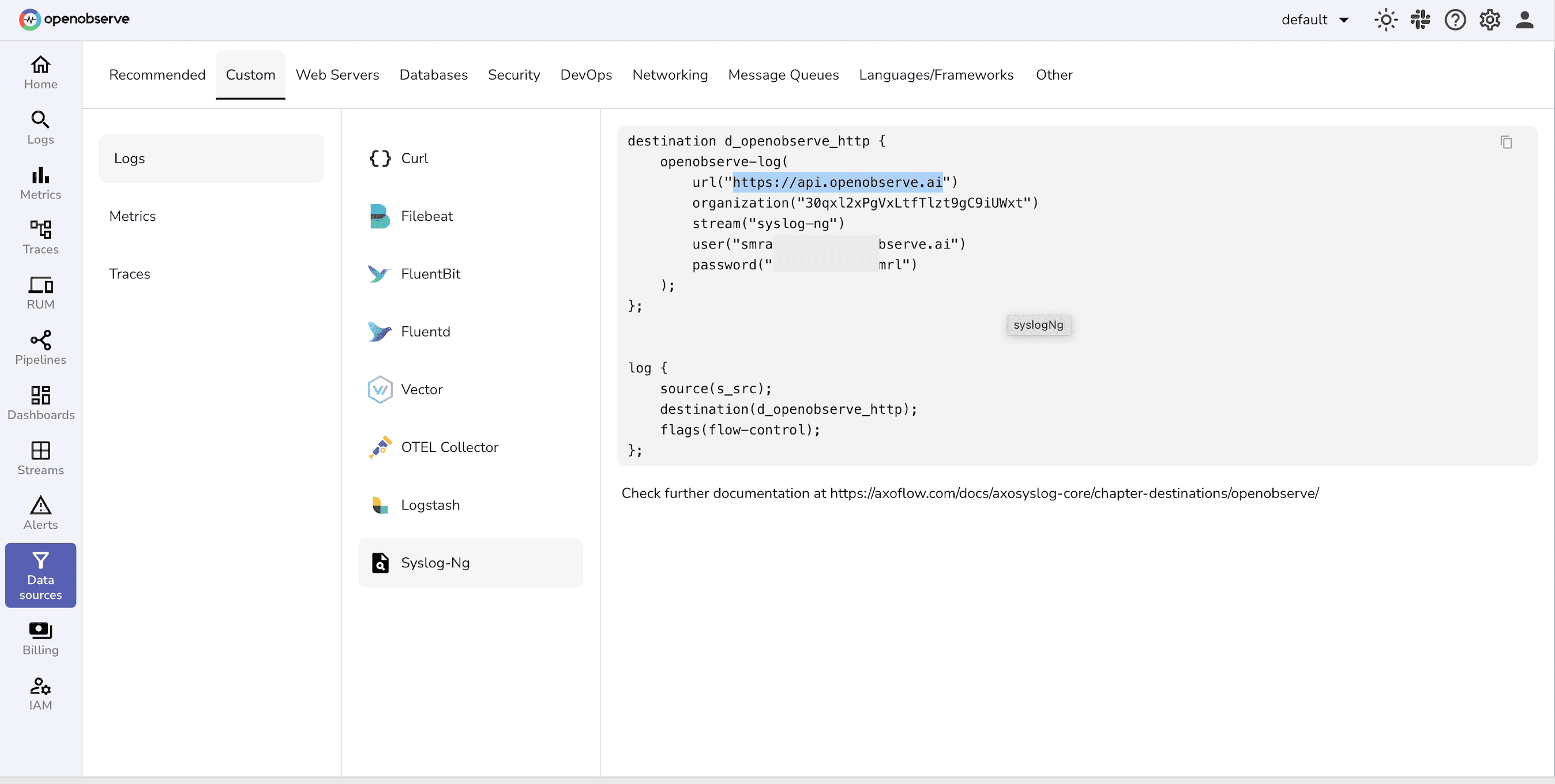Screen dimensions: 1555x784
Task: Switch to the Recommended tab
Action: 157,75
